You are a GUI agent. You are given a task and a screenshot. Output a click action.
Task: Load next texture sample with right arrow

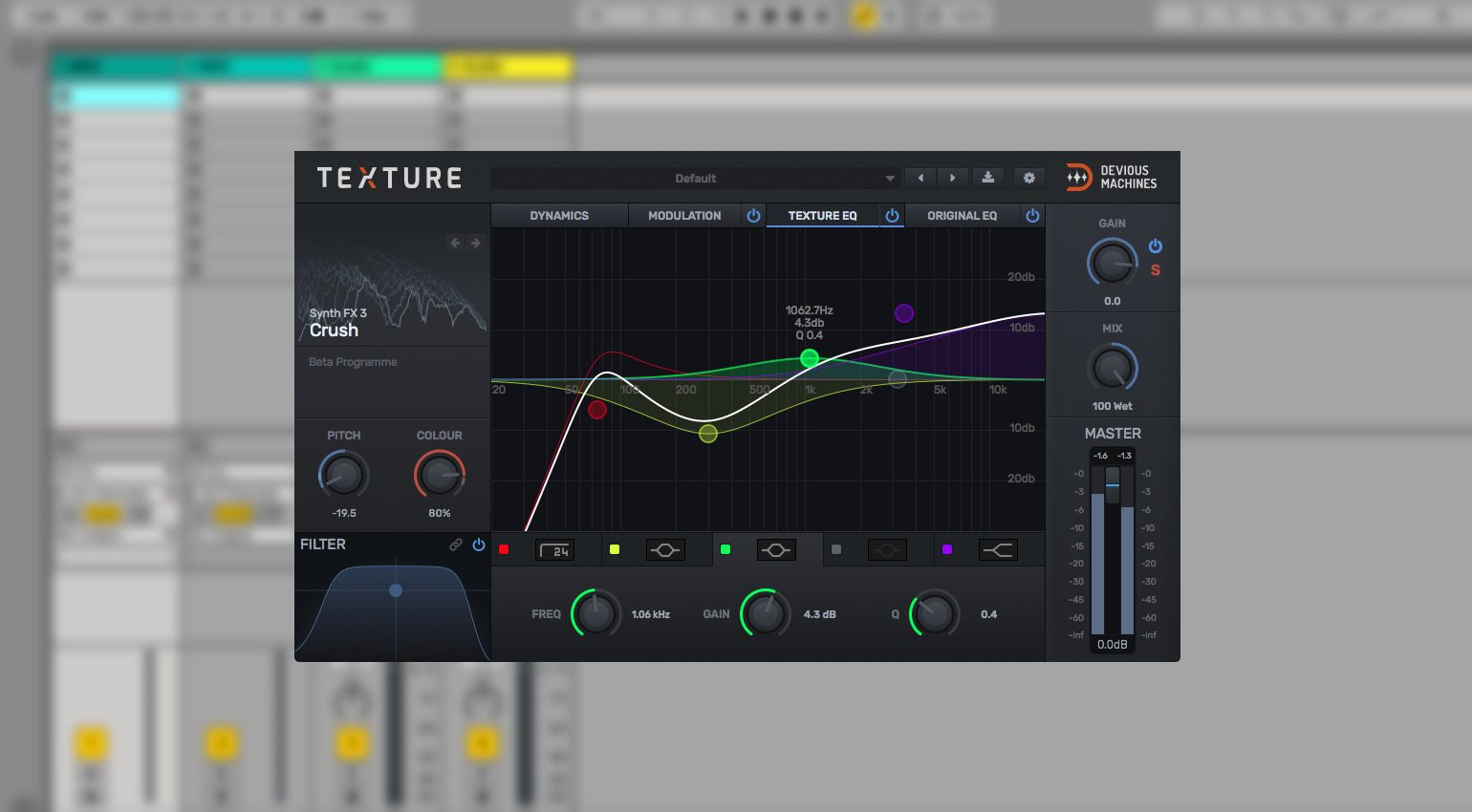475,243
